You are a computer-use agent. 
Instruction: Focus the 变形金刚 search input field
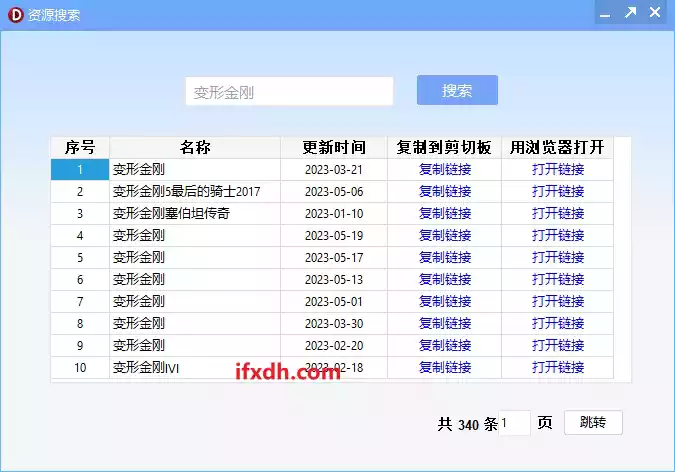289,91
